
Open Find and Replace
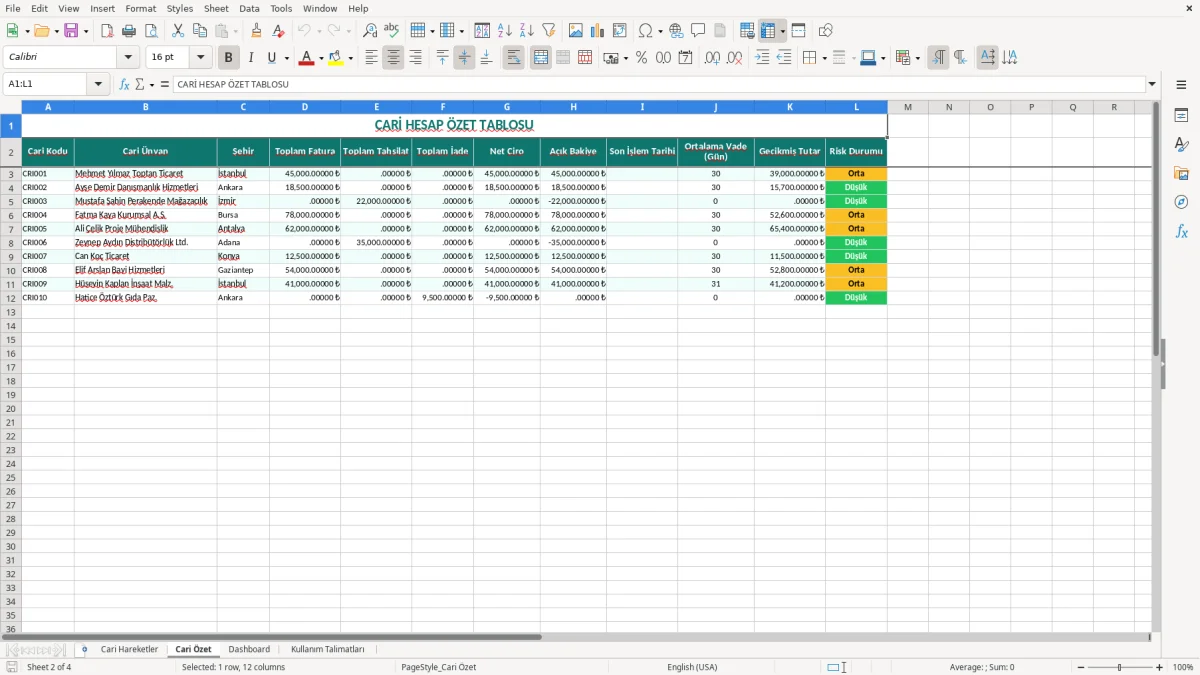(x=369, y=31)
